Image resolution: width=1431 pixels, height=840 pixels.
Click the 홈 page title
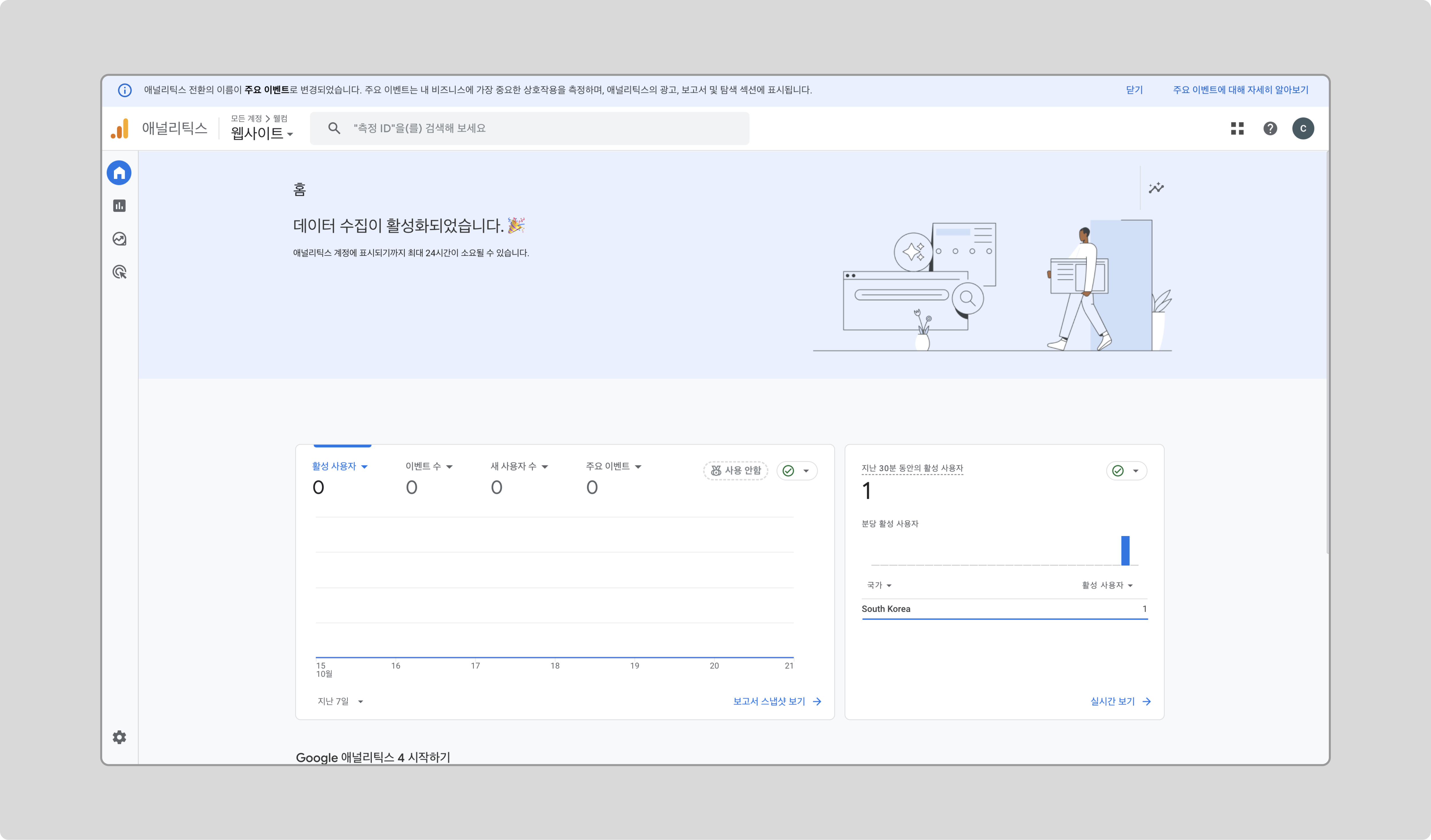(300, 190)
